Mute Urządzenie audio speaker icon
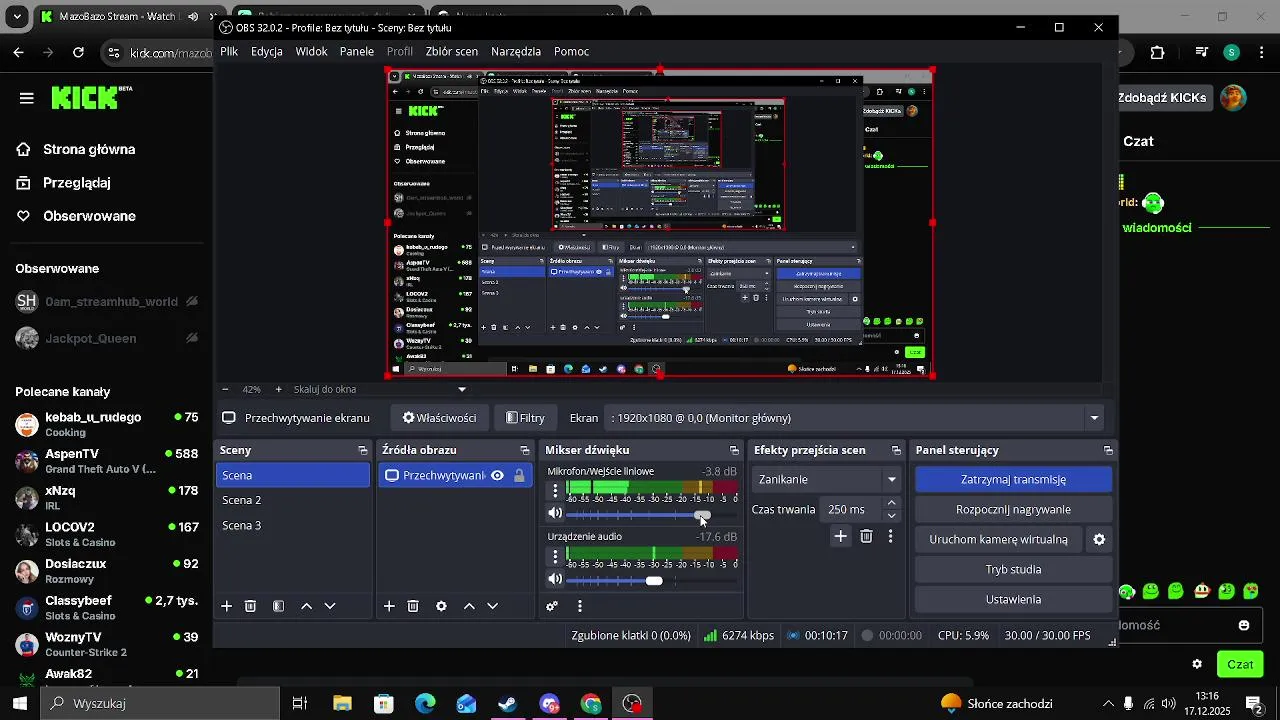This screenshot has height=720, width=1280. tap(555, 580)
